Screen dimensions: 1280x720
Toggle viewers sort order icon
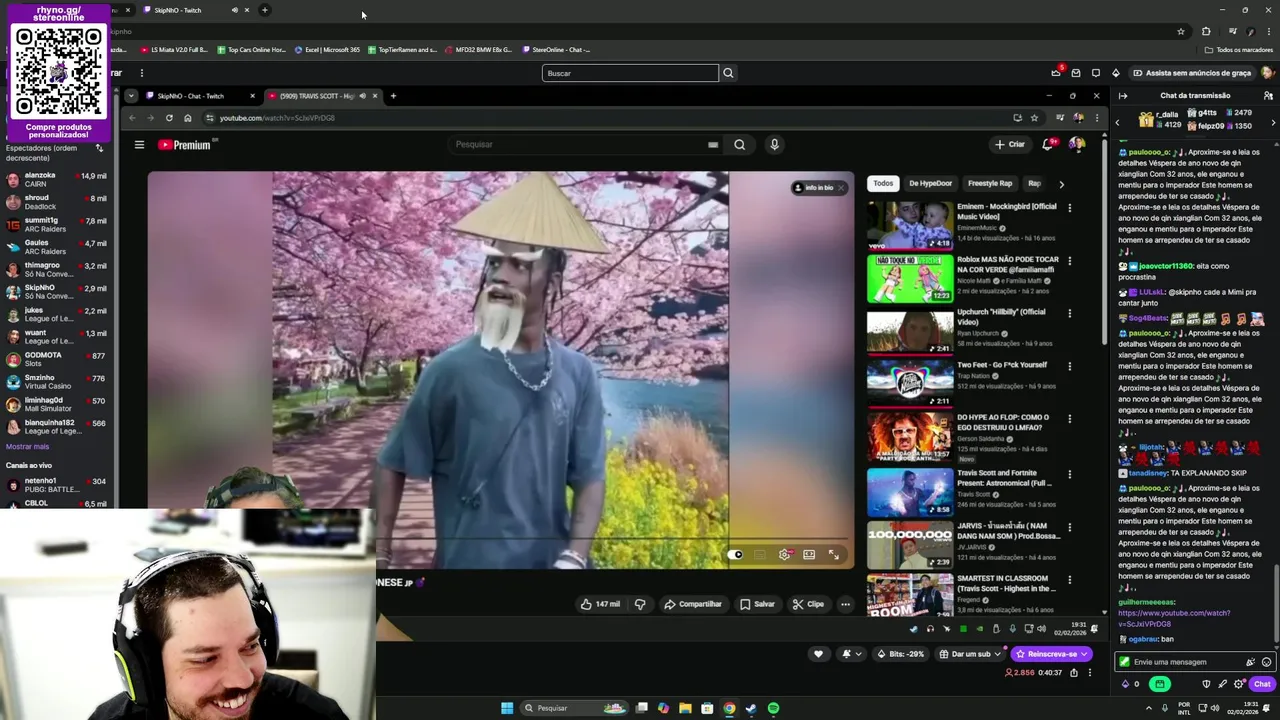[x=99, y=148]
